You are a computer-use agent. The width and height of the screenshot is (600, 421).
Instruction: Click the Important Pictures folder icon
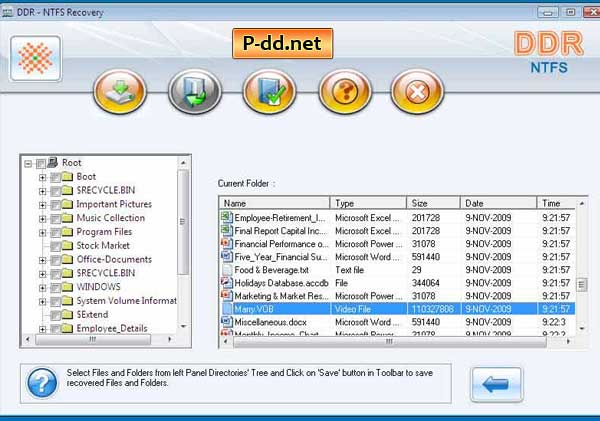click(67, 204)
